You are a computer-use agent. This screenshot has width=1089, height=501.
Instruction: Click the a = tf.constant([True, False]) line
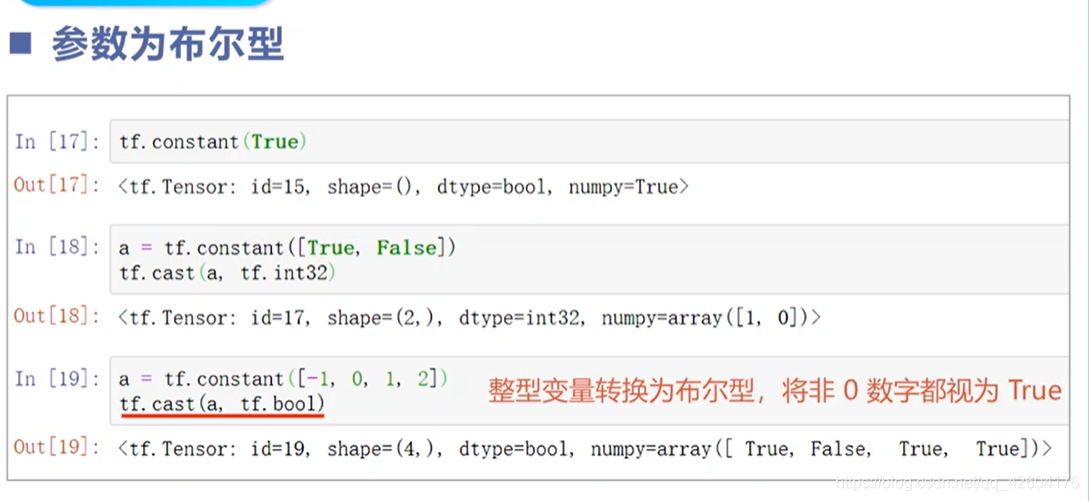tap(288, 247)
